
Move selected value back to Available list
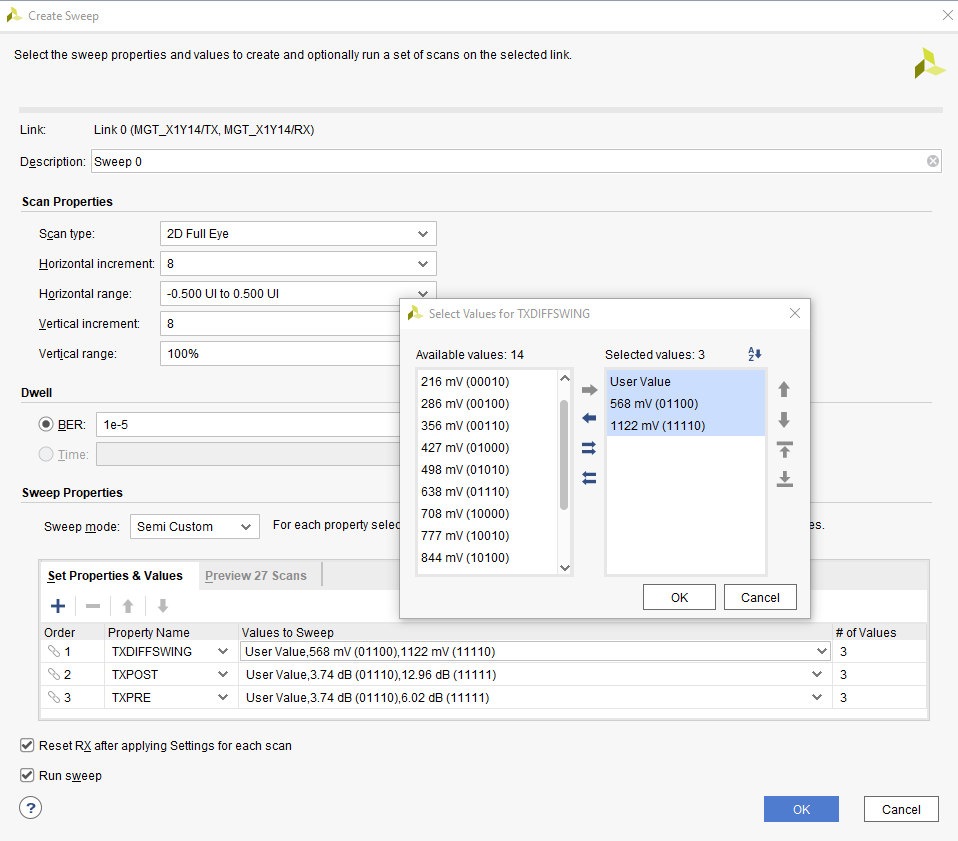tap(589, 419)
